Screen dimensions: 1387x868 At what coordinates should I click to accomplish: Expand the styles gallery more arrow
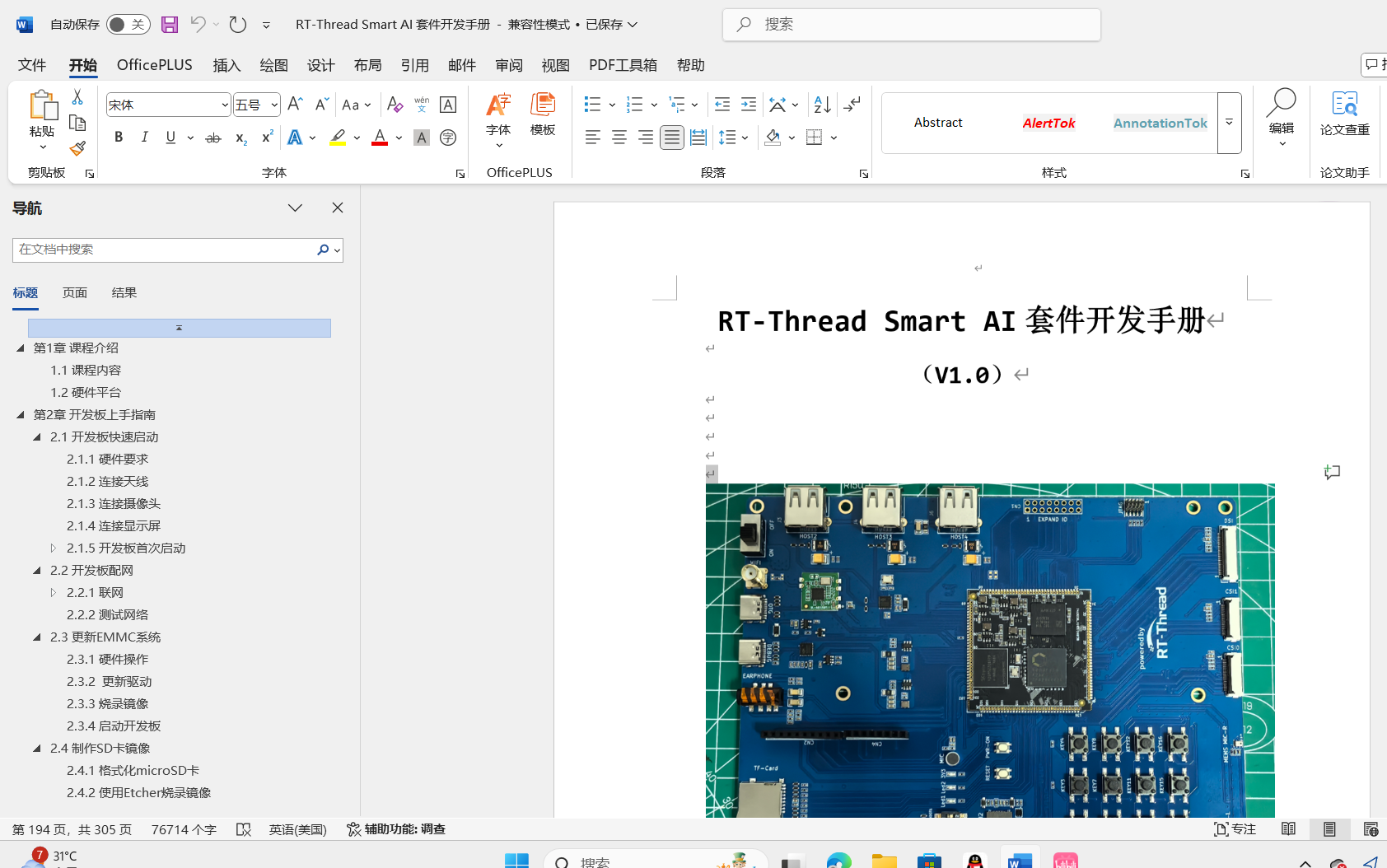(x=1229, y=123)
